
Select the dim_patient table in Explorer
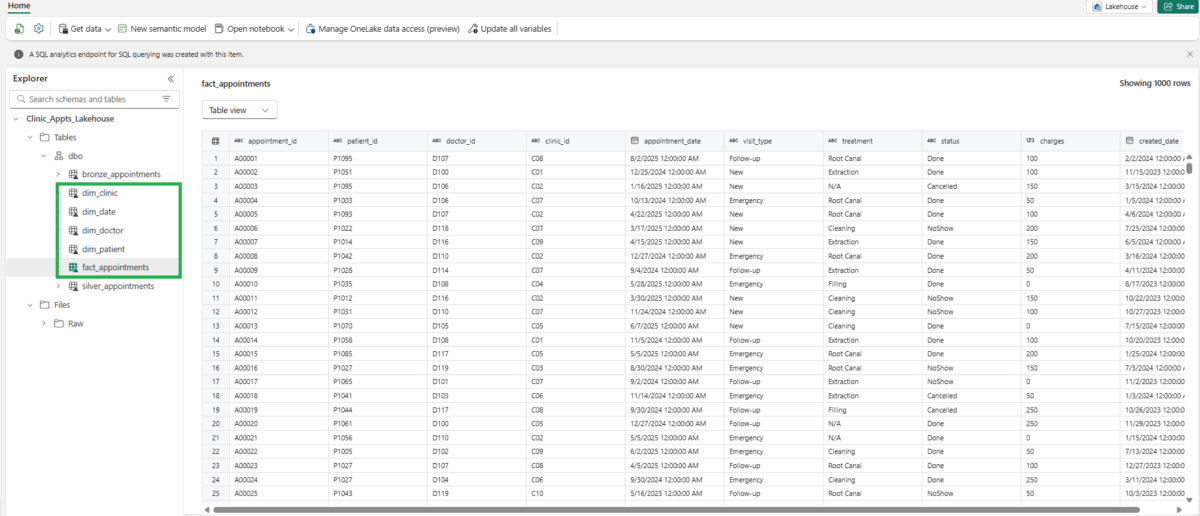[103, 249]
